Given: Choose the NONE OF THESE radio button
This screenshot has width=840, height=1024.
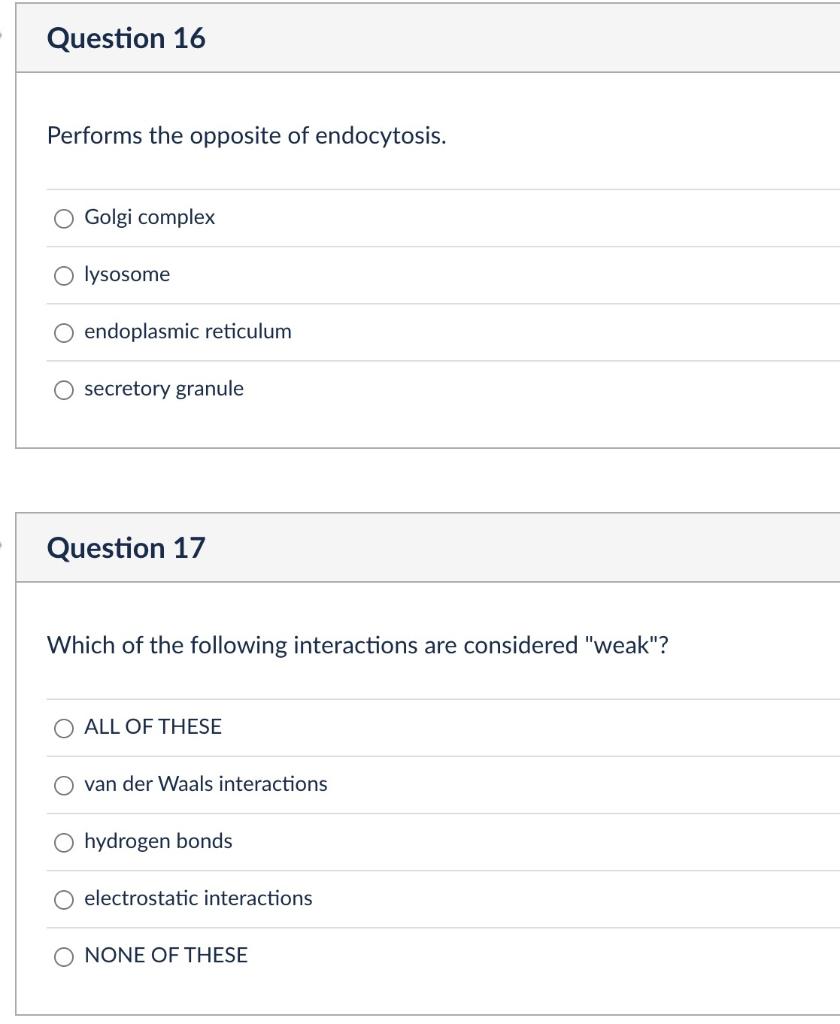Looking at the screenshot, I should click(64, 956).
